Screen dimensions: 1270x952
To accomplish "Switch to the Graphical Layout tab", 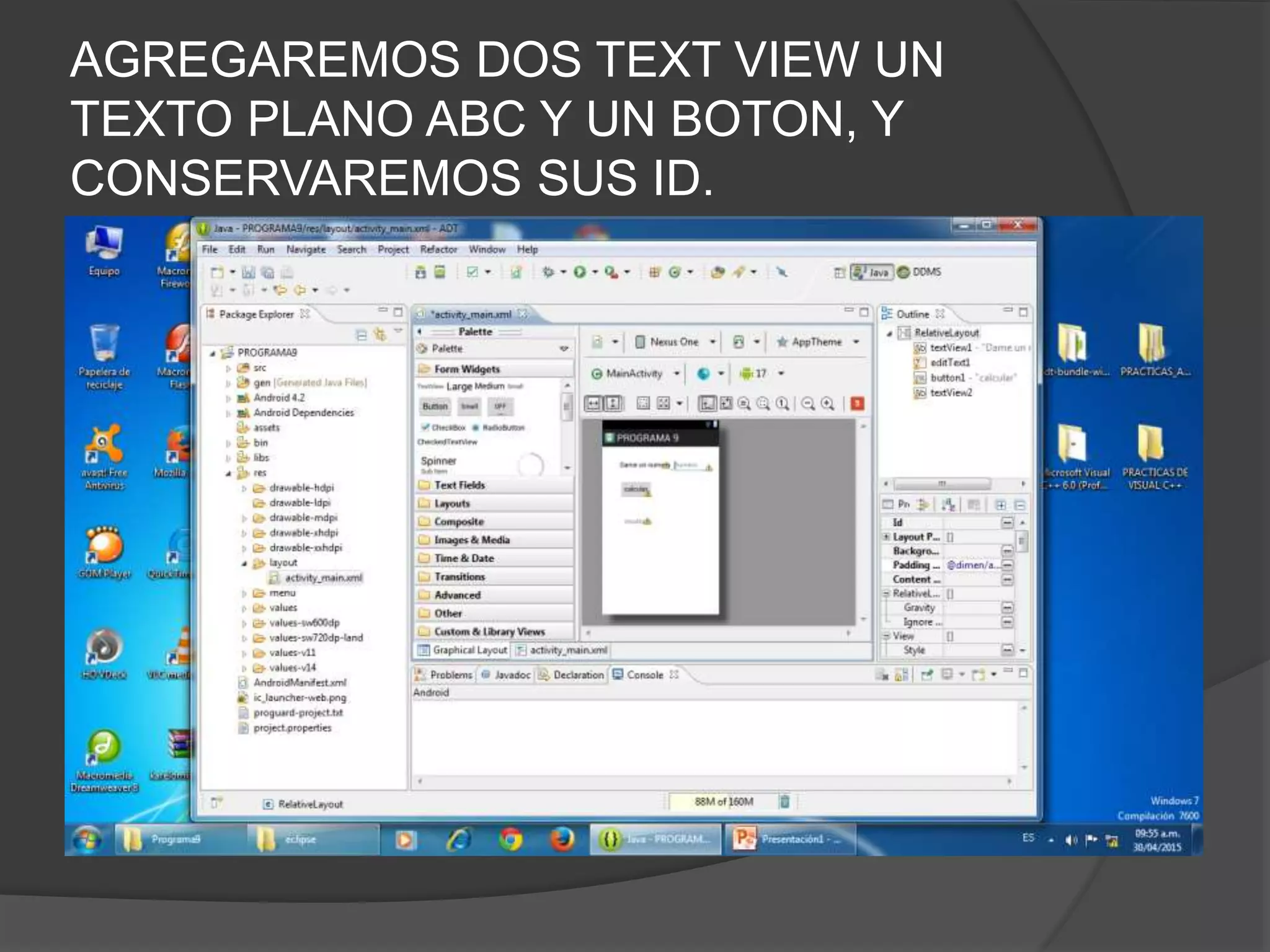I will [x=463, y=650].
